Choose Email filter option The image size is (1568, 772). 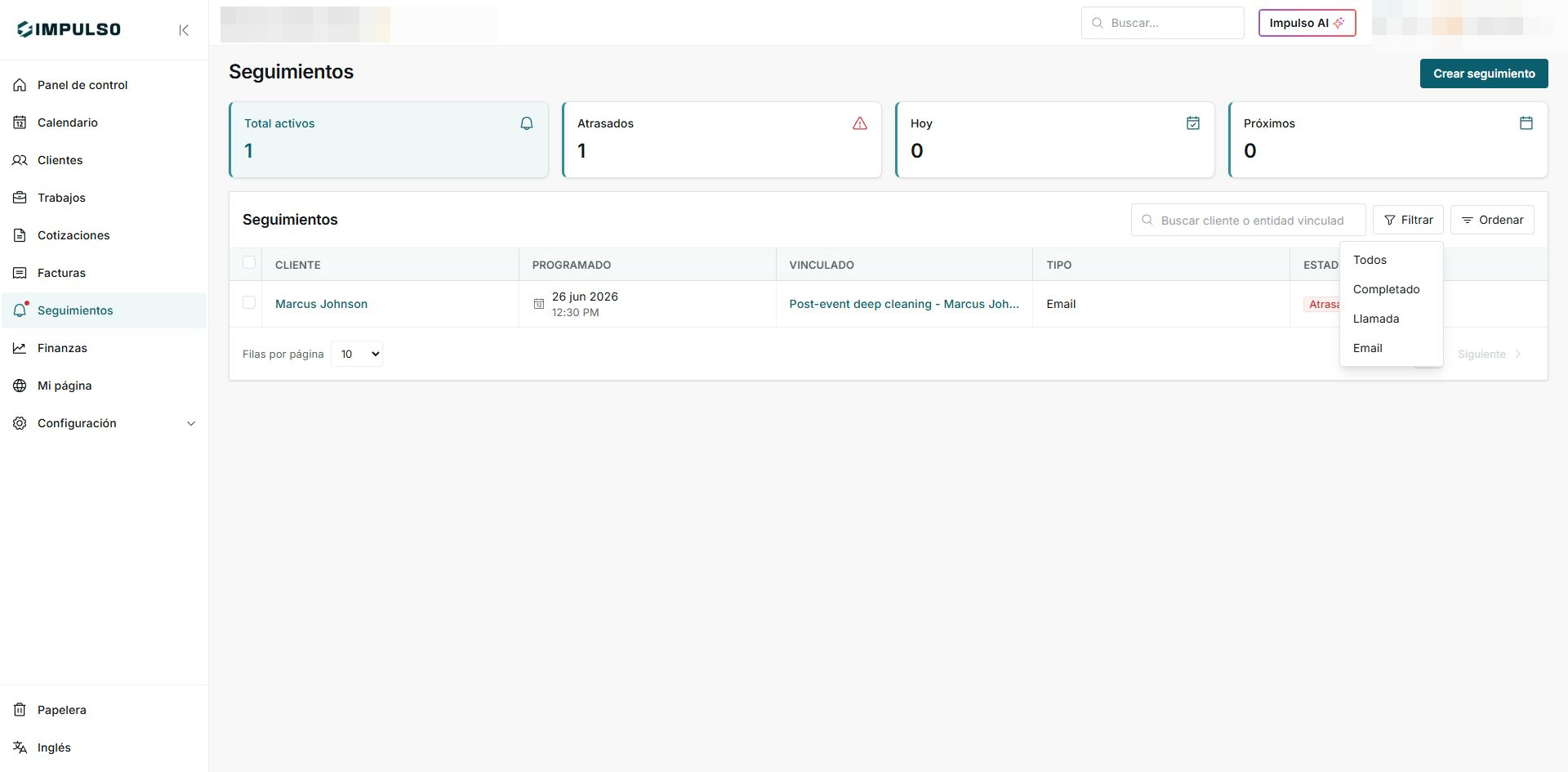[x=1392, y=348]
